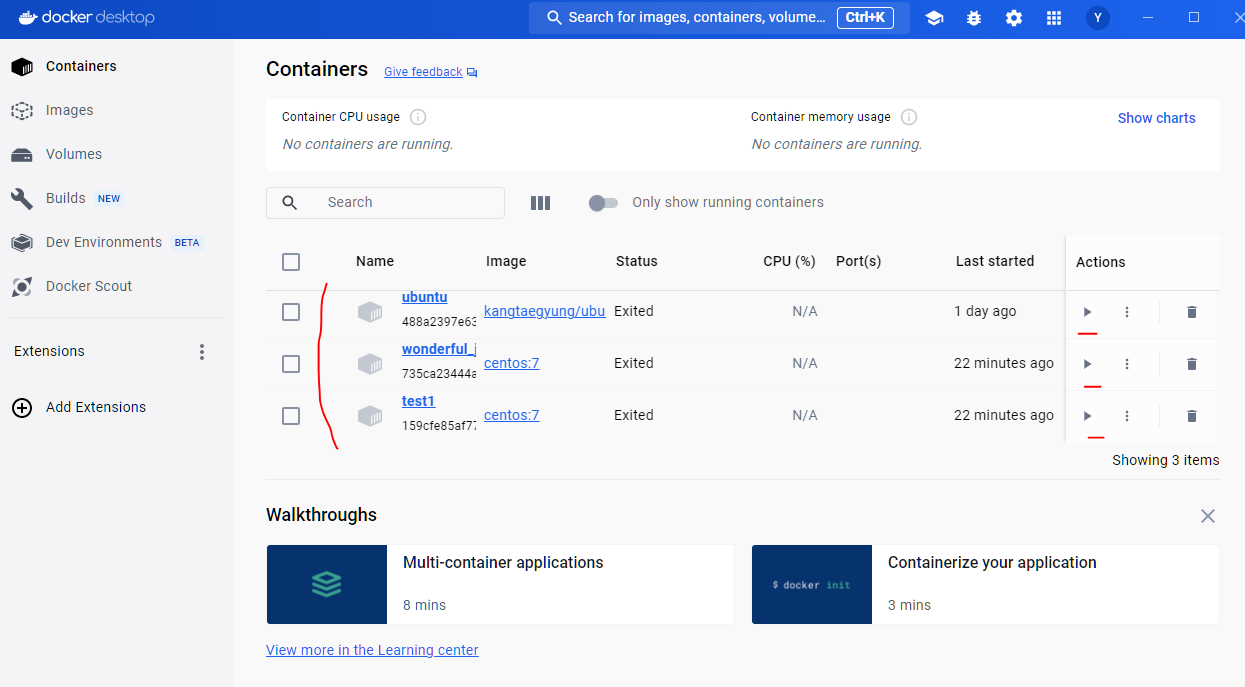1245x687 pixels.
Task: Click the global search bar for images, containers
Action: (x=720, y=18)
